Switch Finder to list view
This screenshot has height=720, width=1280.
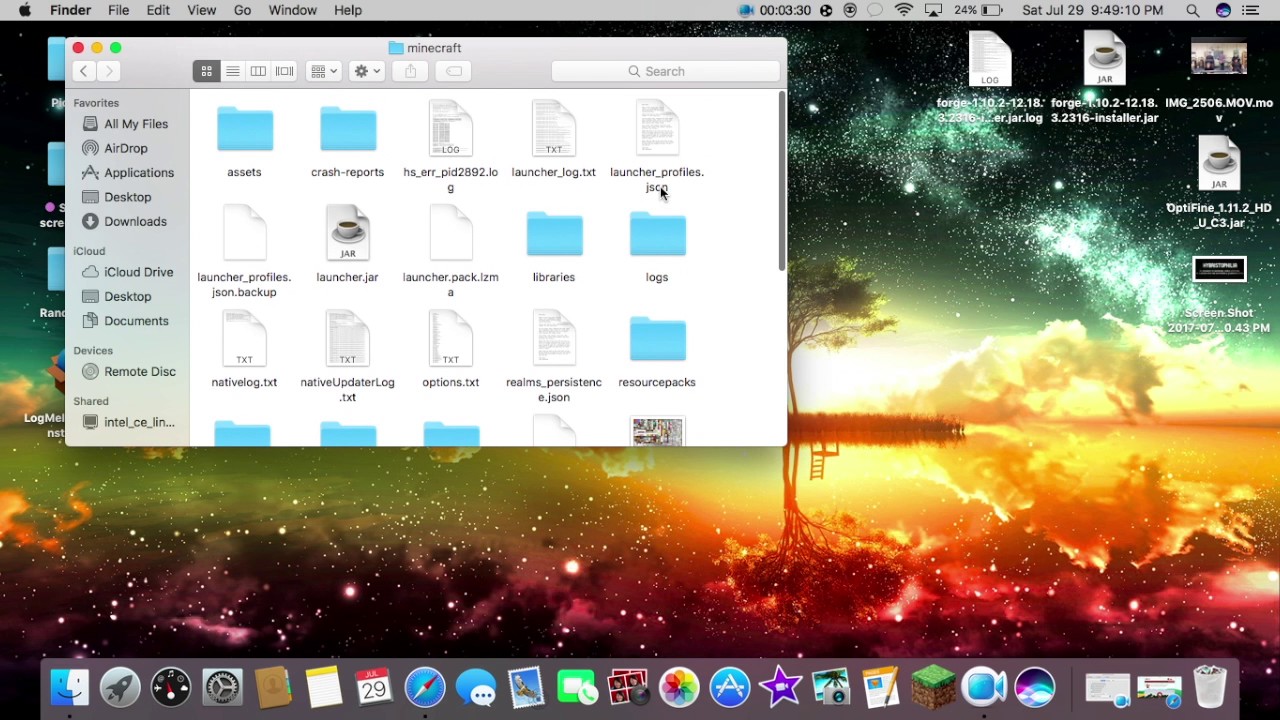232,71
